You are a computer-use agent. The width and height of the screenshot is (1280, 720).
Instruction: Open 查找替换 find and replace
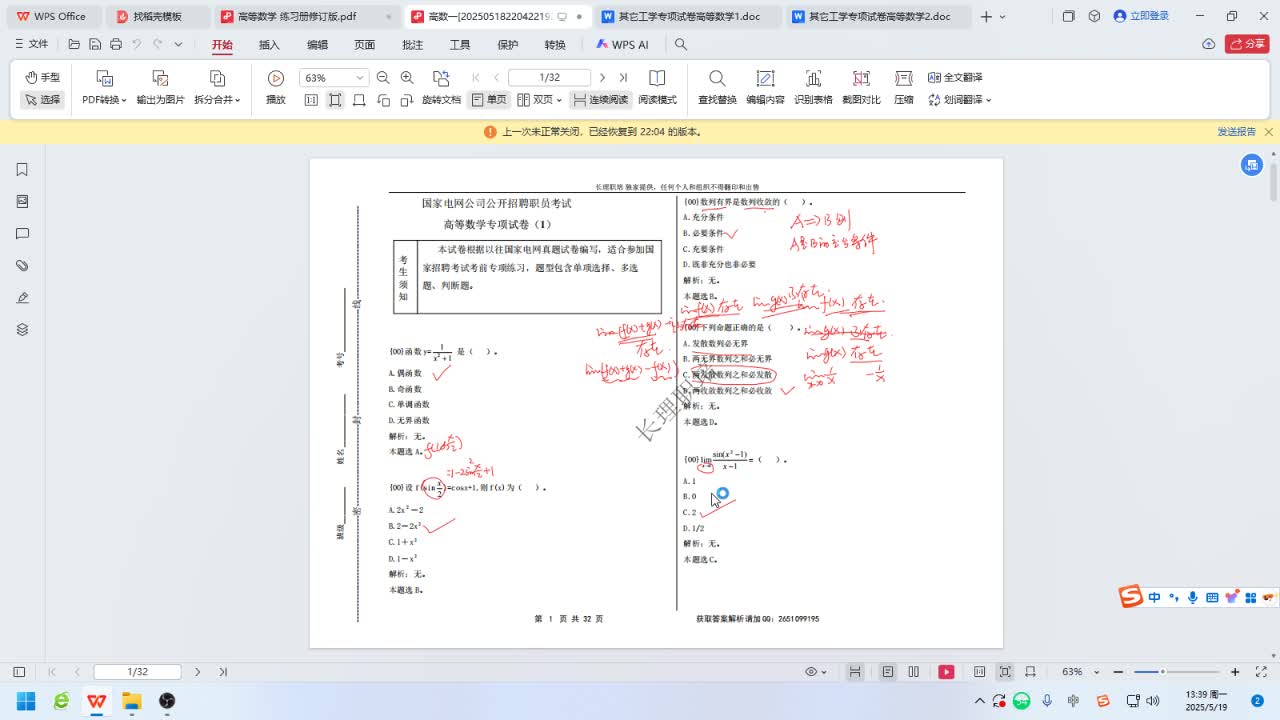(x=717, y=88)
